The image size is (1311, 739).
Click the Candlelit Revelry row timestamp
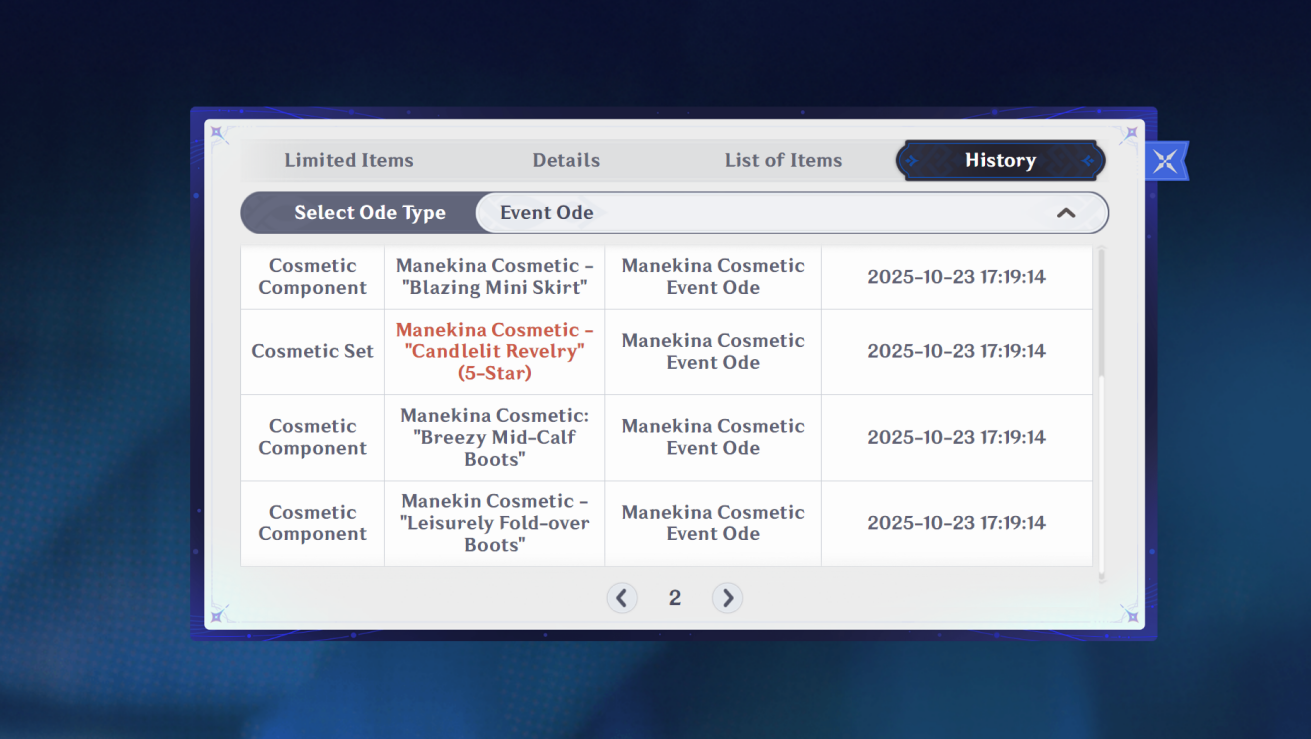[x=956, y=351]
